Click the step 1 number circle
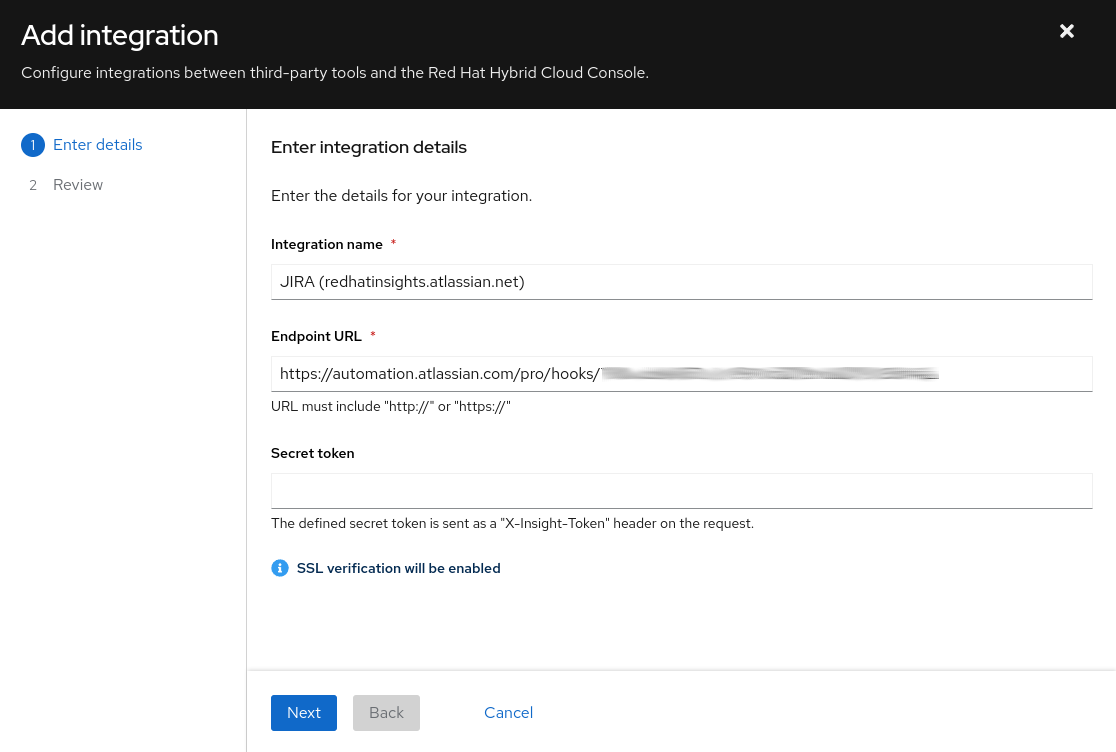This screenshot has height=752, width=1116. (32, 145)
